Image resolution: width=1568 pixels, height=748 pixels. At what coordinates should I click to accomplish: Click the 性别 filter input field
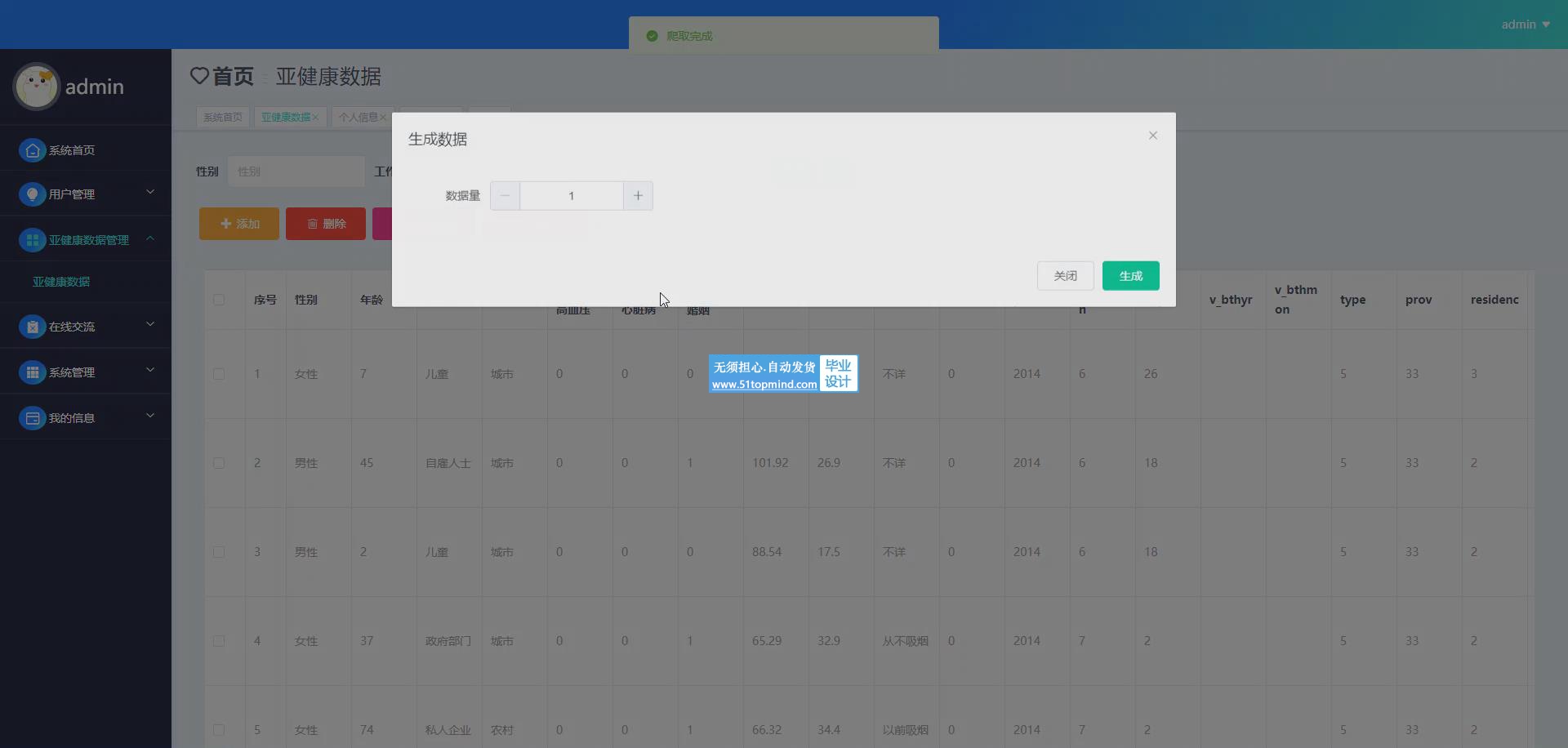(x=296, y=171)
